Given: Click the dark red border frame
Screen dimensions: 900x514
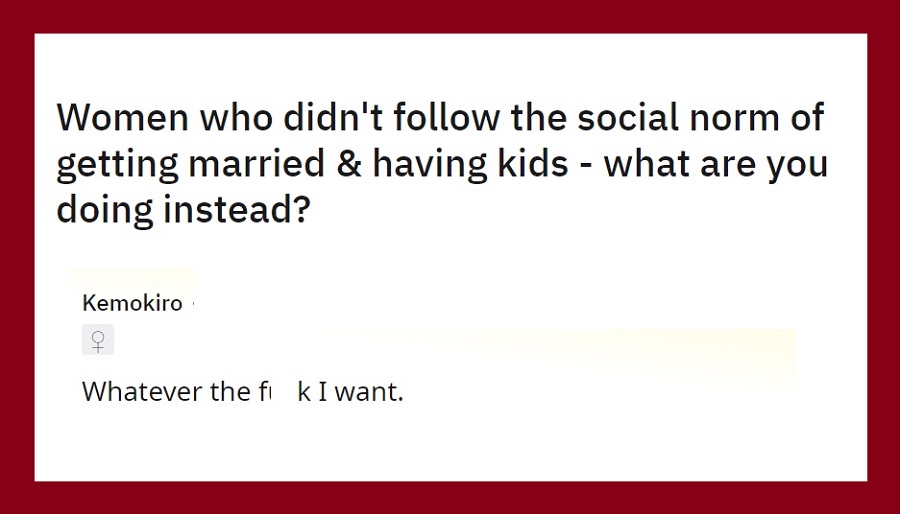Looking at the screenshot, I should point(450,16).
